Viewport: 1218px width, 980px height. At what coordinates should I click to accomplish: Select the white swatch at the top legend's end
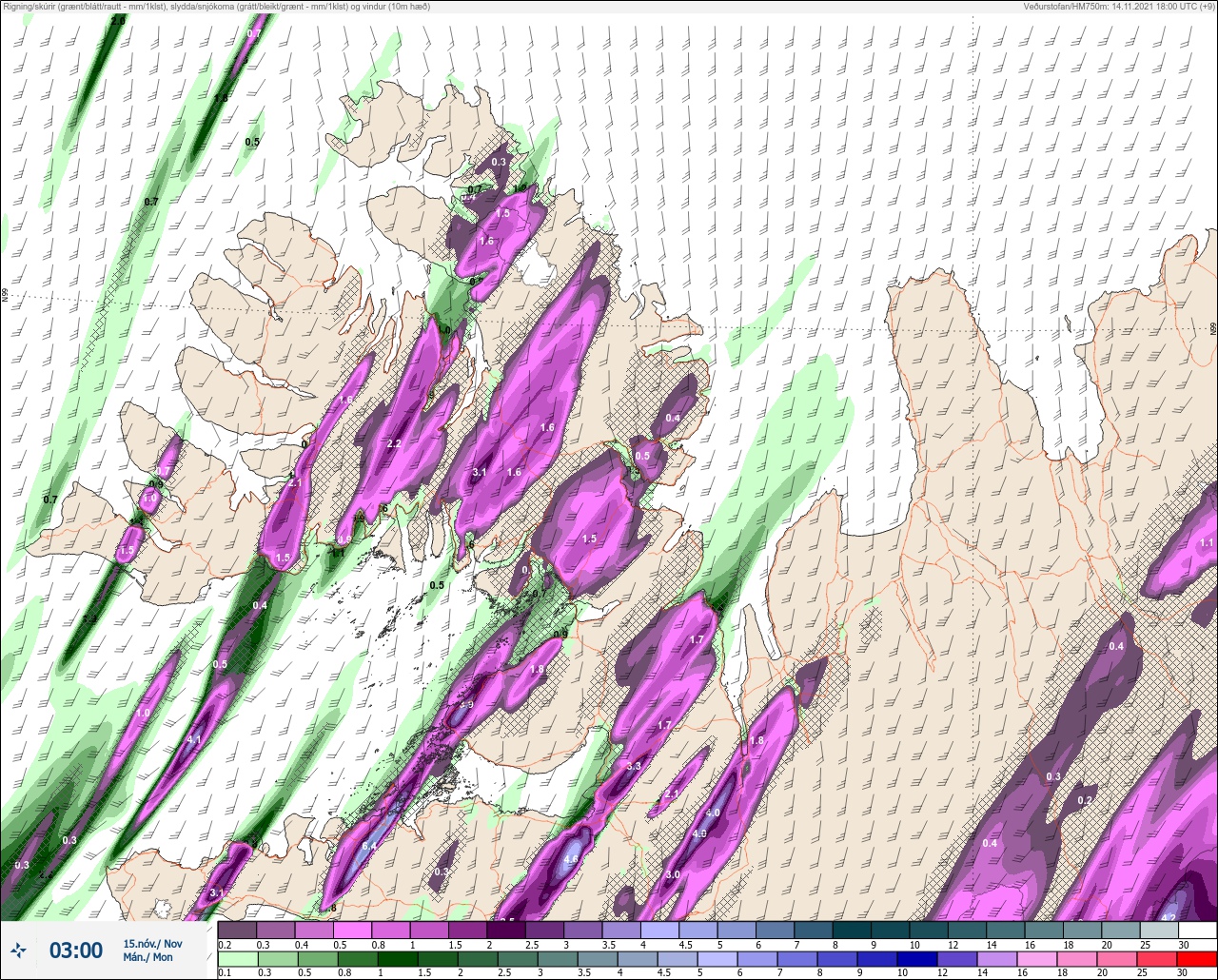(x=1197, y=930)
